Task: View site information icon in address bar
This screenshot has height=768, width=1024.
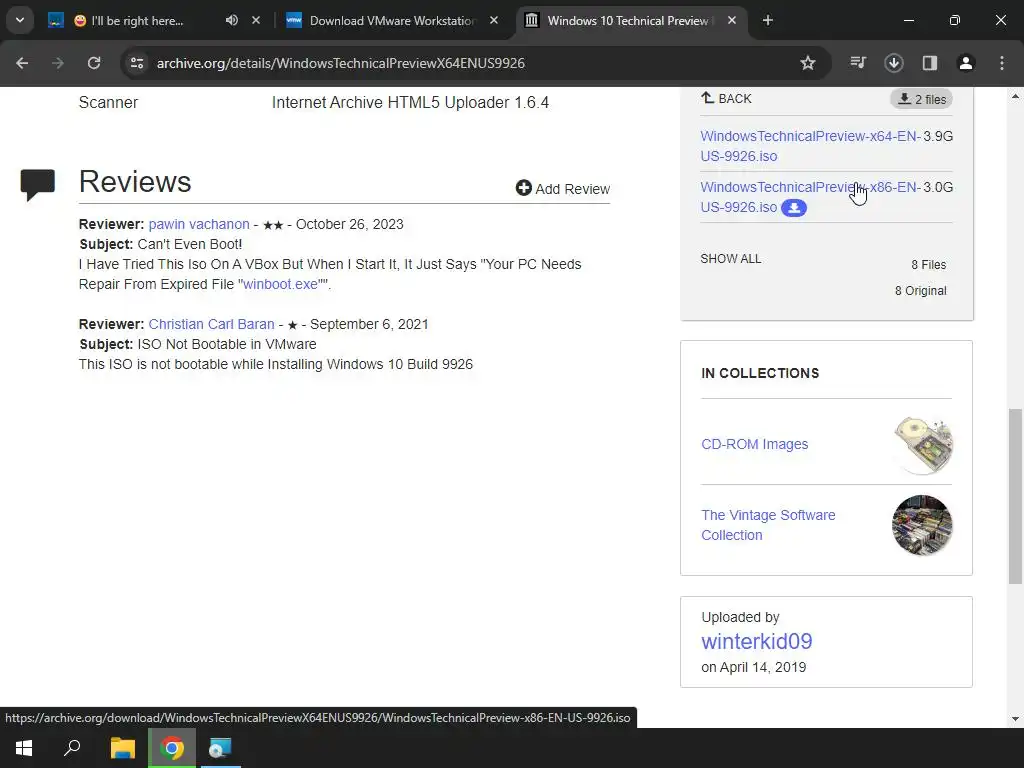Action: pos(137,63)
